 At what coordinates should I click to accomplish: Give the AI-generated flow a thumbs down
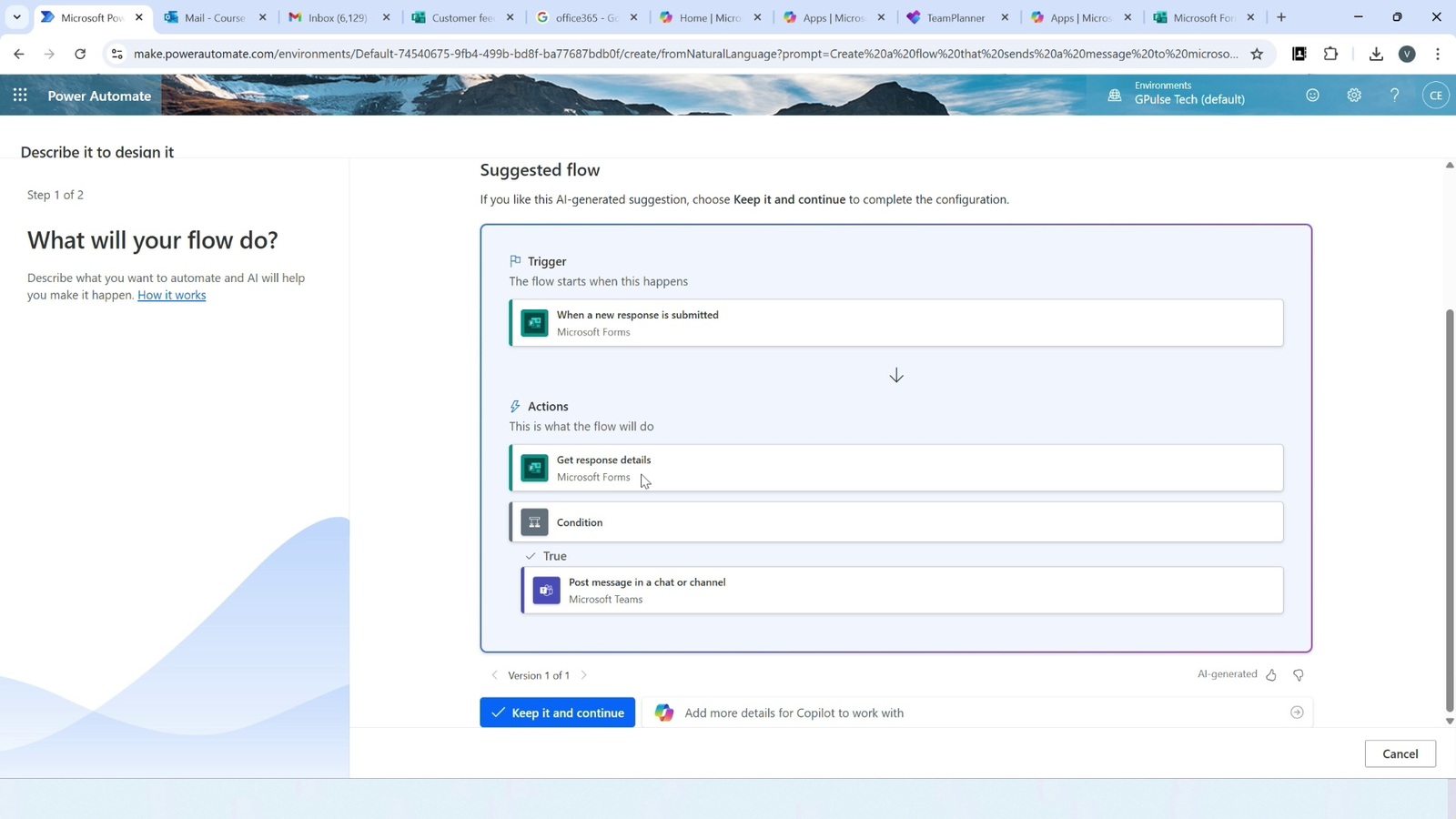[1298, 674]
